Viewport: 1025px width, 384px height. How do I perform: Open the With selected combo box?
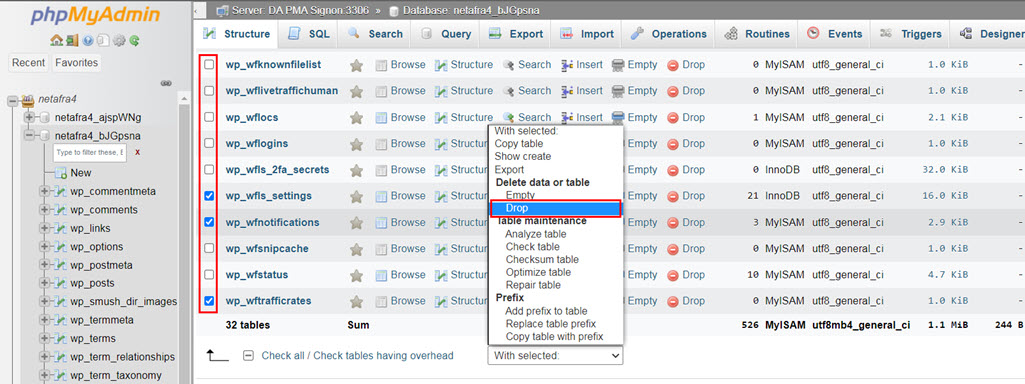click(x=555, y=355)
